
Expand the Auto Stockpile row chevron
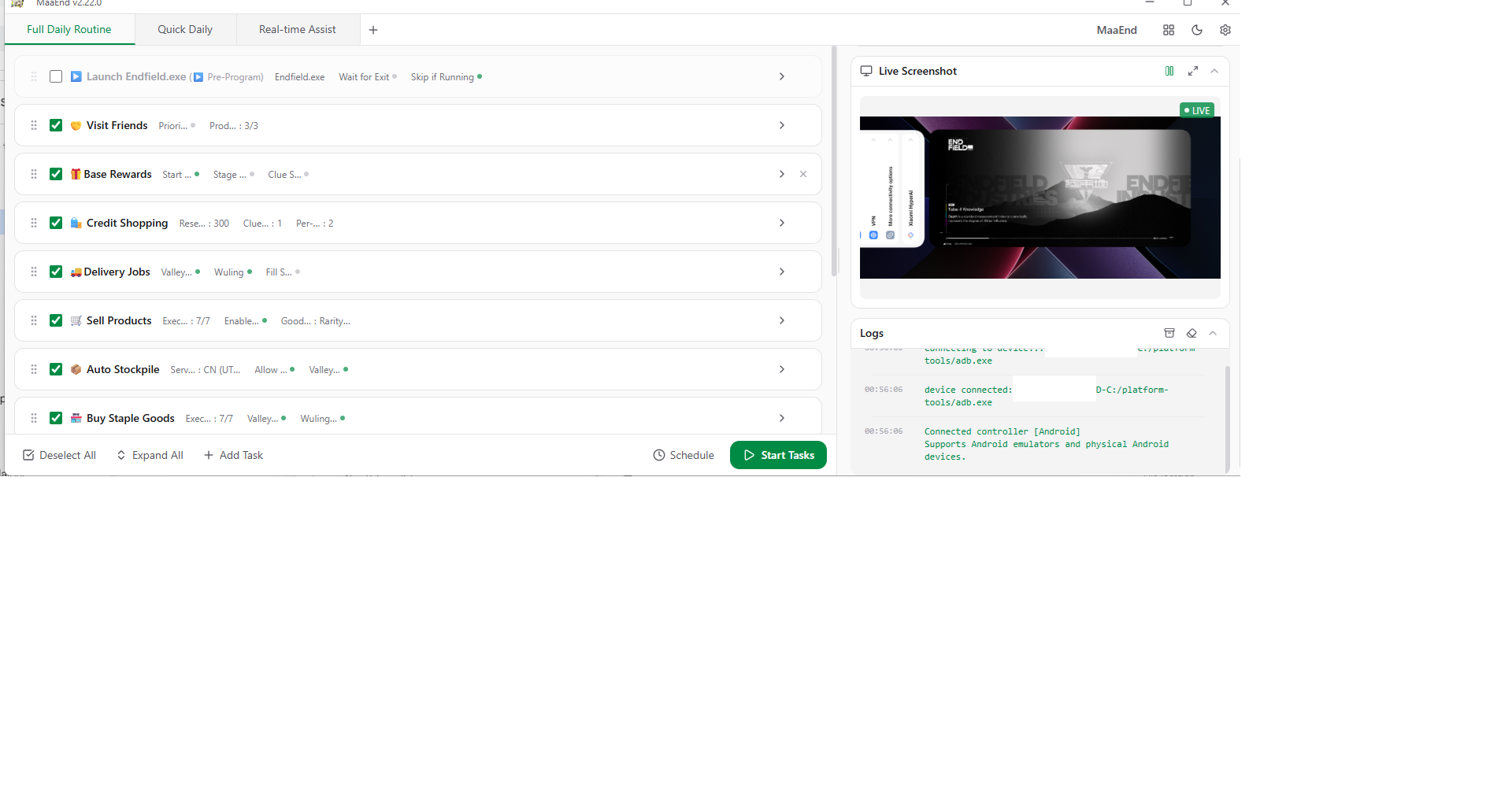coord(782,369)
